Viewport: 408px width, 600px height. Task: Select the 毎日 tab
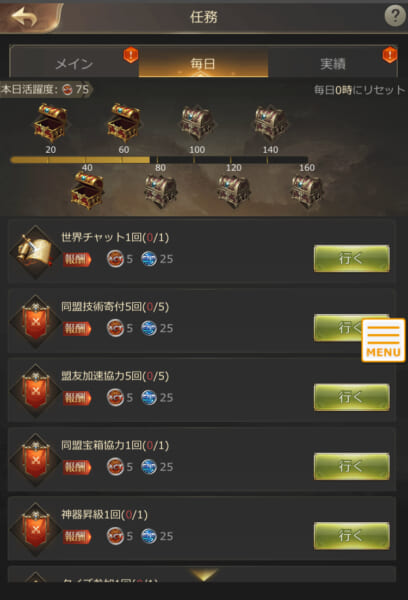coord(203,62)
